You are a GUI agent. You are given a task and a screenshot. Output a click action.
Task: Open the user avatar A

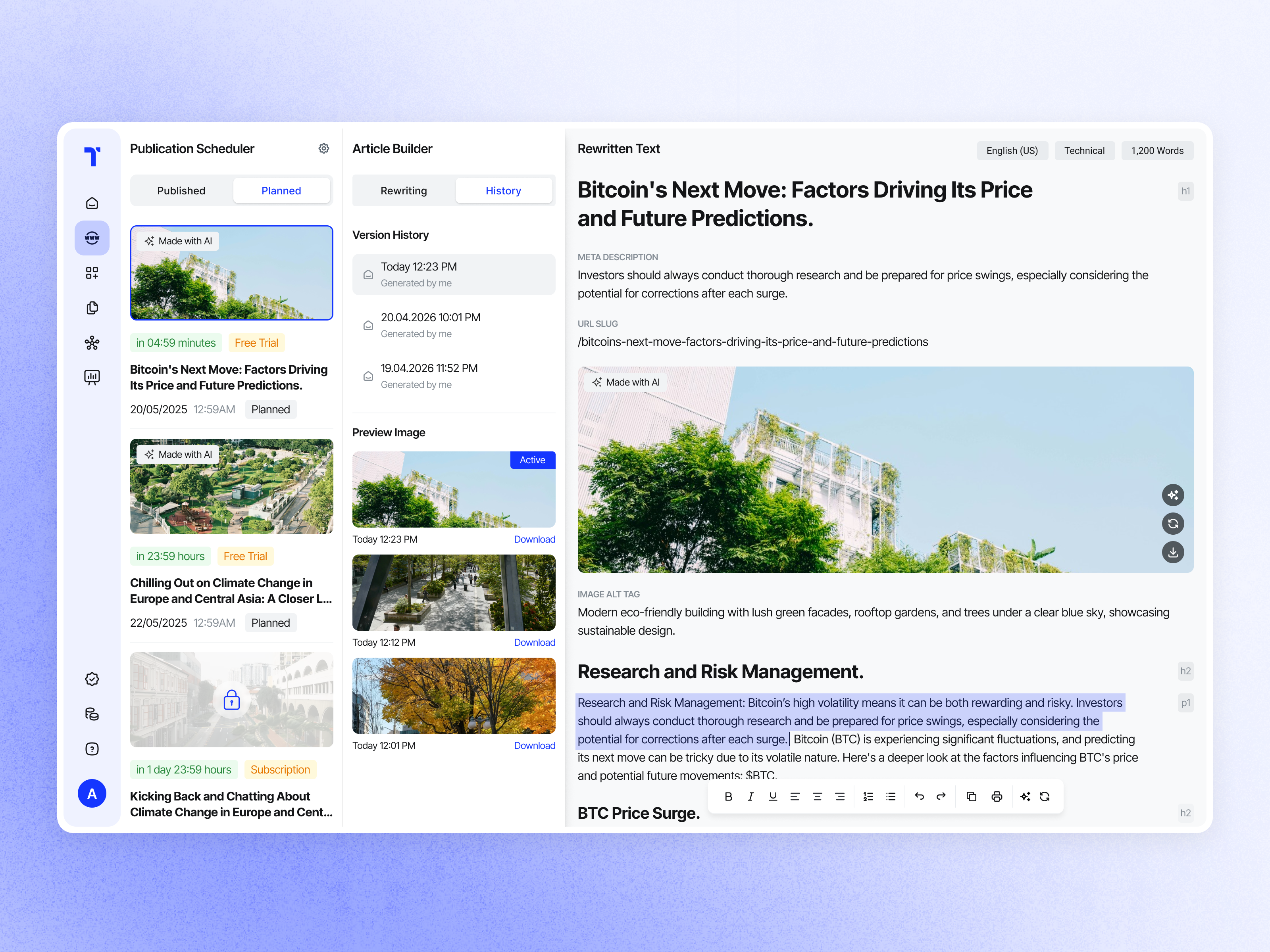[92, 794]
